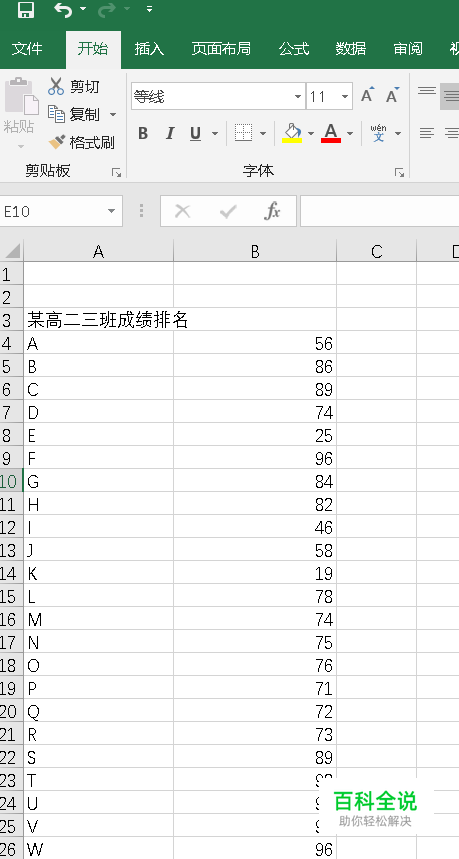
Task: Expand the 粘贴 paste options arrow
Action: (21, 146)
